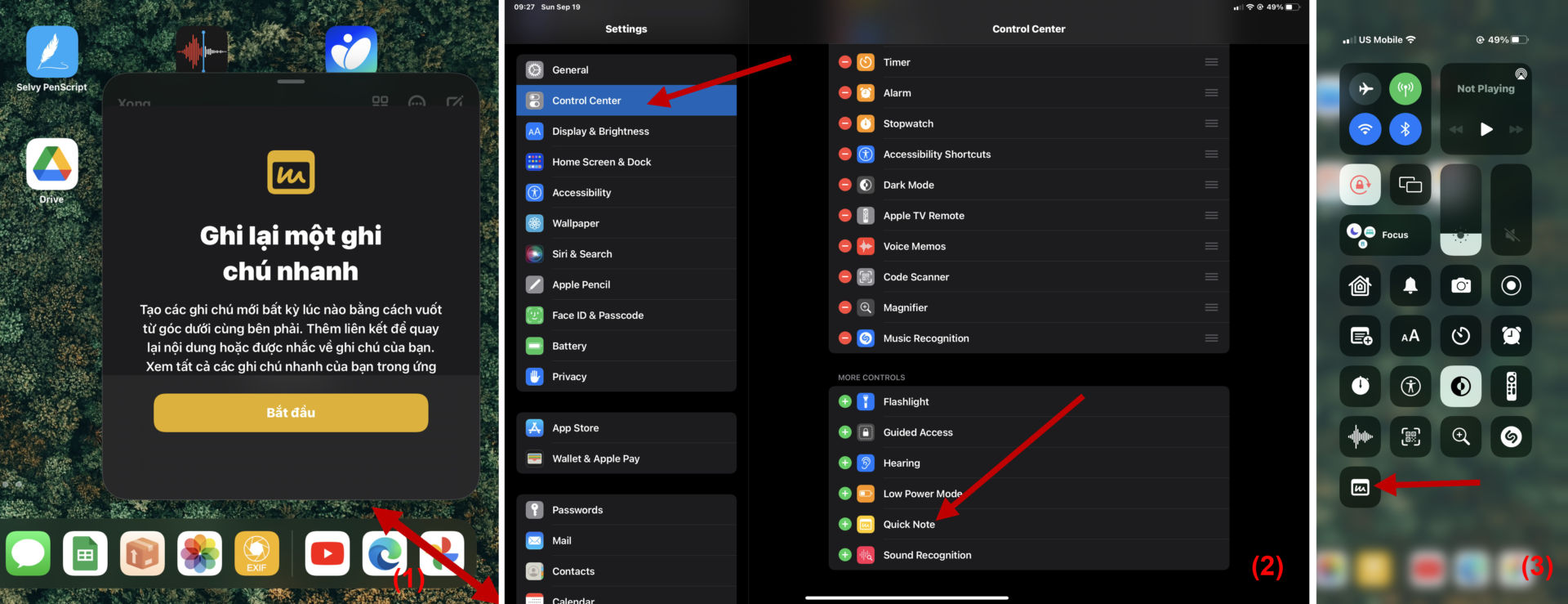
Task: Toggle Wi-Fi in Control Center
Action: pyautogui.click(x=1365, y=129)
